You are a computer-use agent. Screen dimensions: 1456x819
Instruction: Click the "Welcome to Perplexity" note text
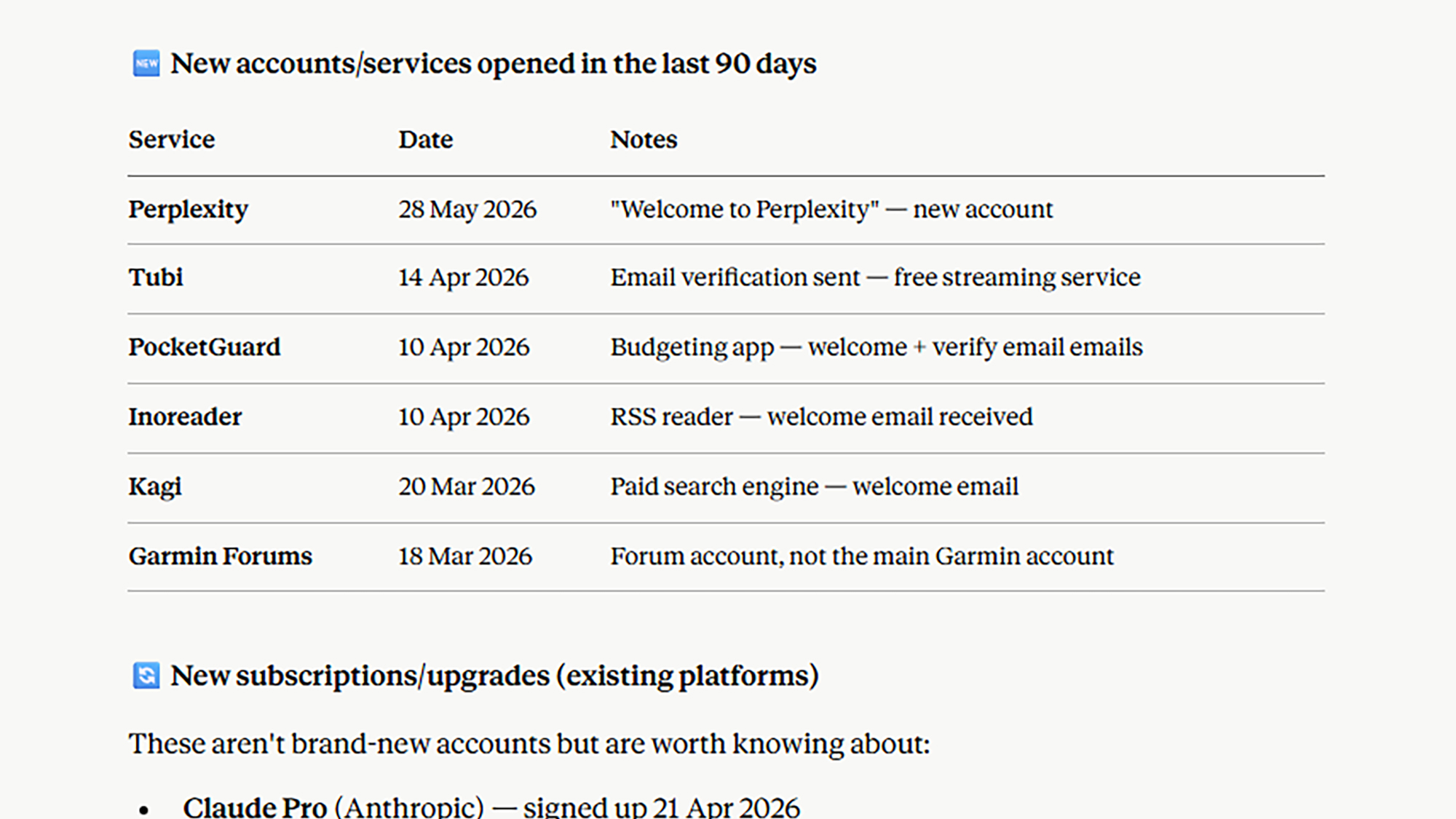[x=745, y=210]
